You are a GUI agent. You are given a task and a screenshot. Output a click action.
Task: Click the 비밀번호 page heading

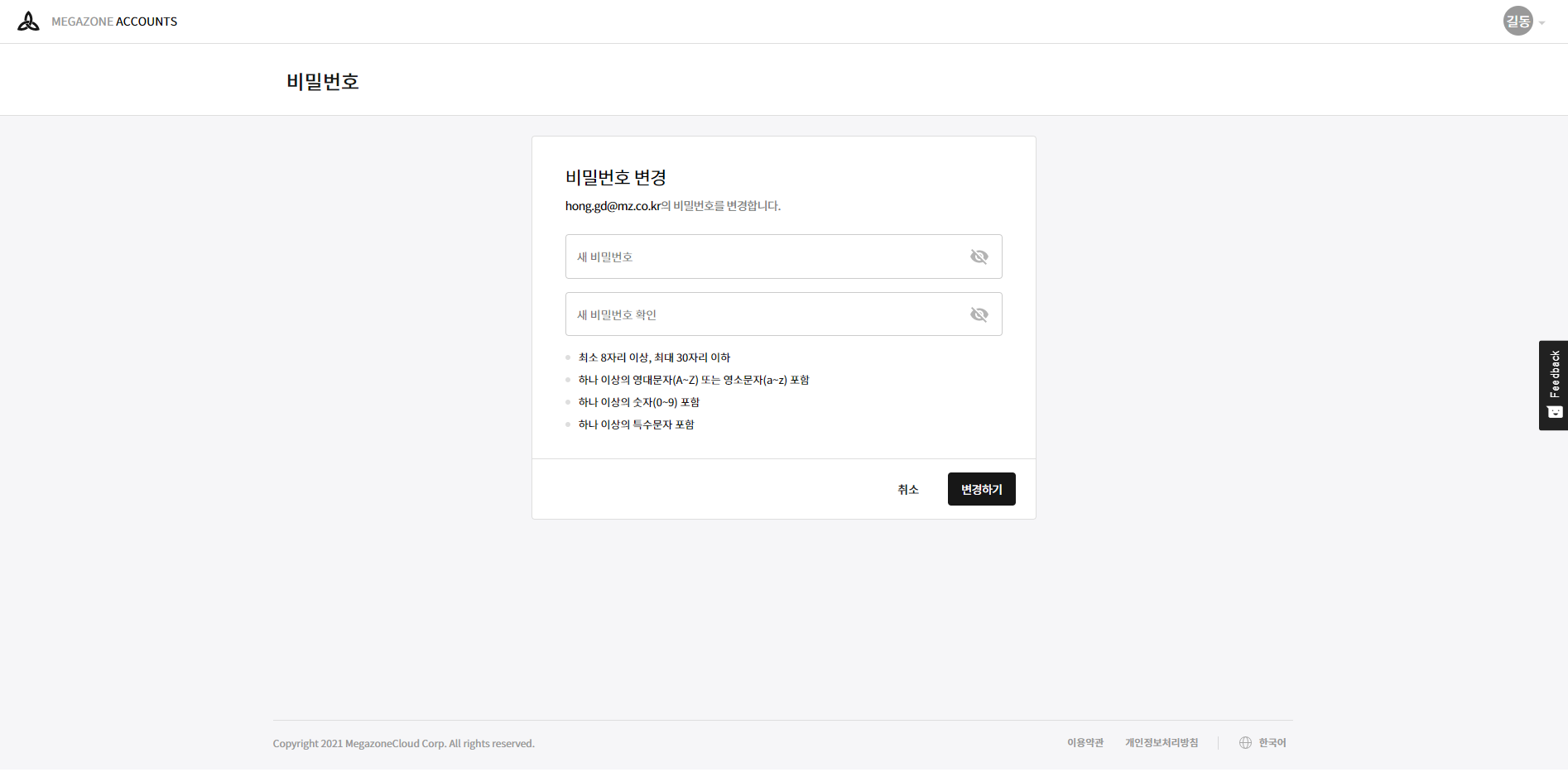pos(323,81)
